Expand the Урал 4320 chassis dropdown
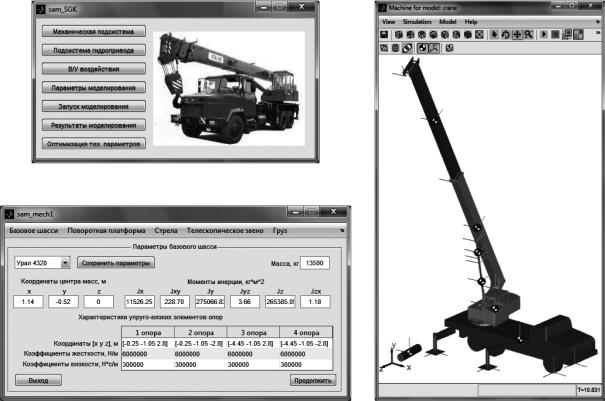The height and width of the screenshot is (401, 605). (65, 262)
